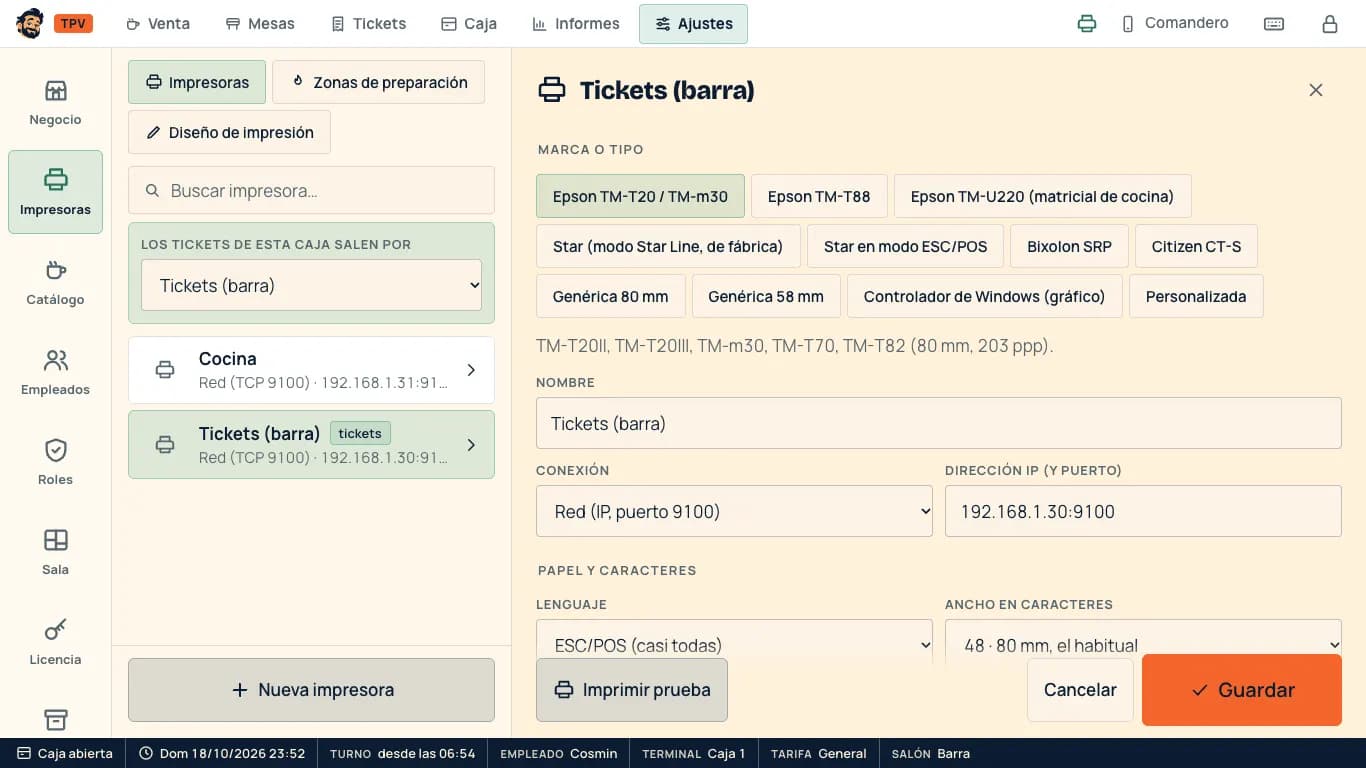Click the TPV orange badge

[73, 23]
